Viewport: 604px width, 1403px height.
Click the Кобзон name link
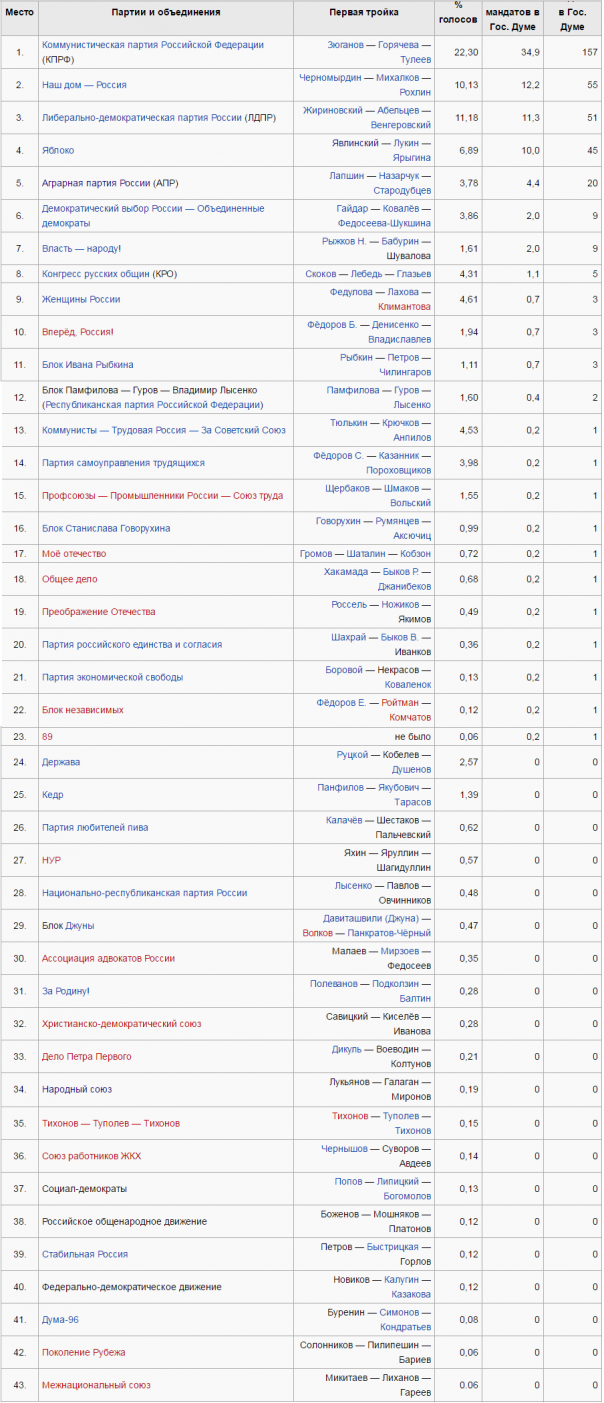point(415,554)
